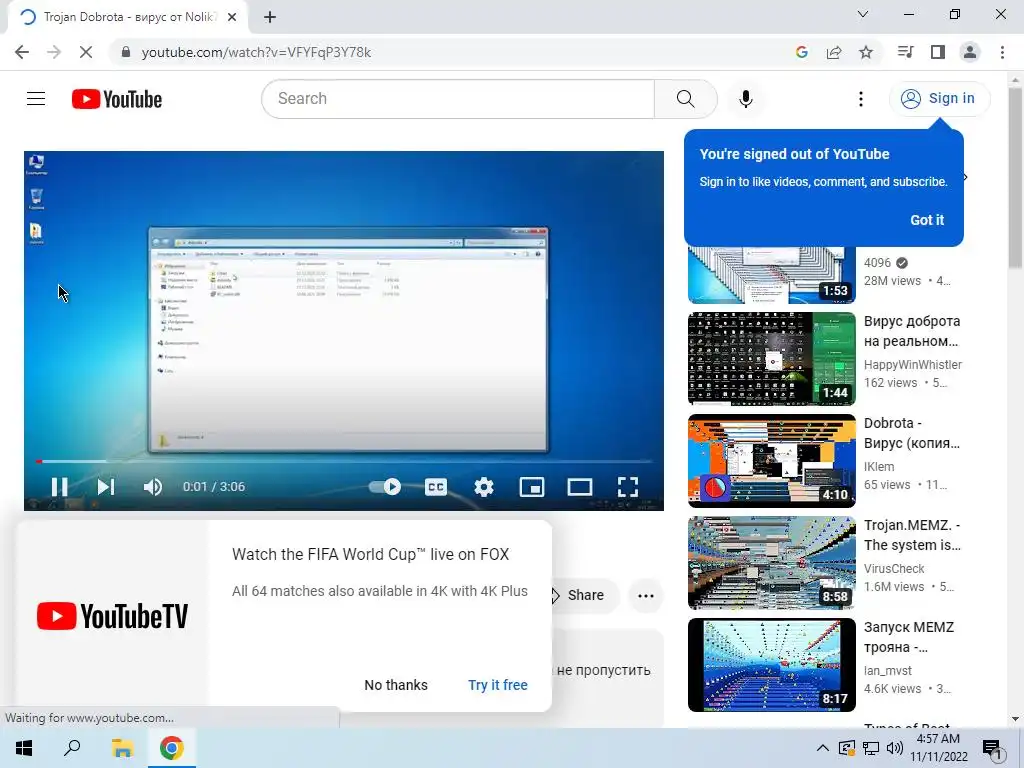Open the Chrome three-dot menu
1024x768 pixels.
[x=1002, y=52]
